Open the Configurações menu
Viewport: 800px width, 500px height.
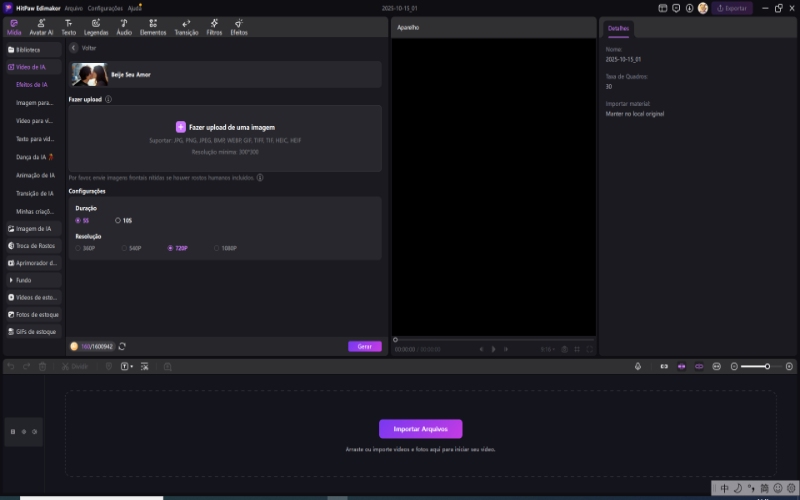click(105, 8)
